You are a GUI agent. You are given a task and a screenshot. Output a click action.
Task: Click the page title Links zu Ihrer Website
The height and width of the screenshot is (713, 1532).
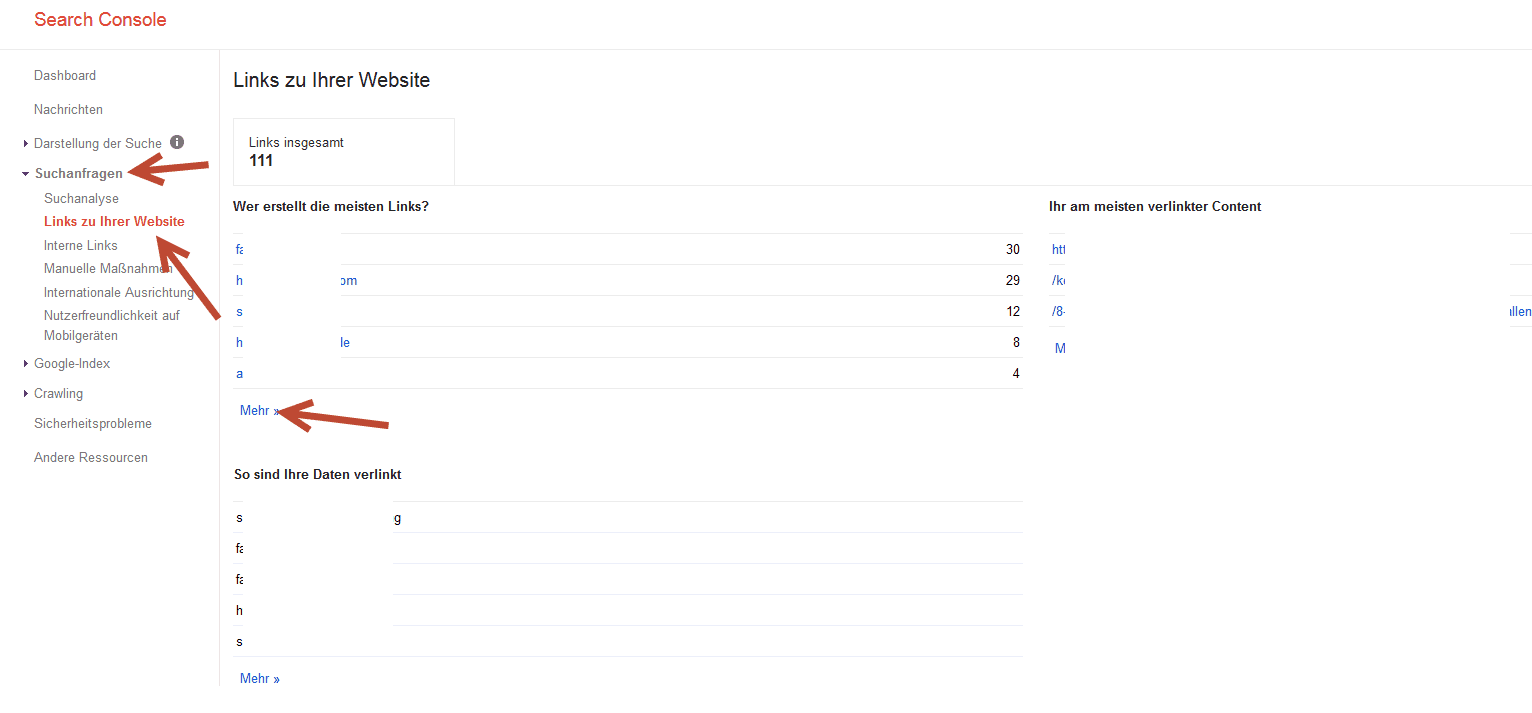click(x=332, y=80)
